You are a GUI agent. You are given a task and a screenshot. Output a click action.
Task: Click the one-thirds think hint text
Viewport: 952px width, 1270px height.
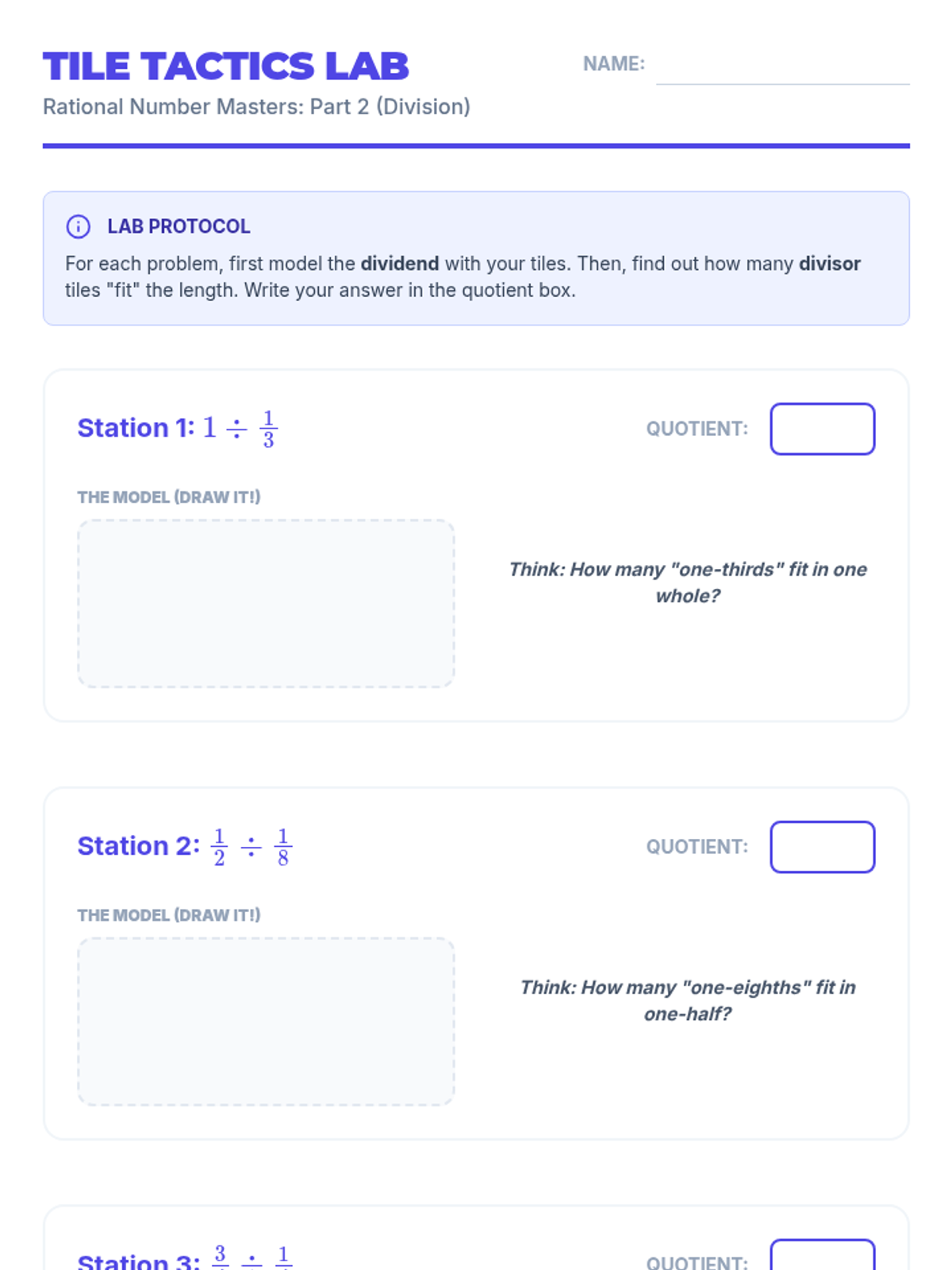pyautogui.click(x=687, y=582)
